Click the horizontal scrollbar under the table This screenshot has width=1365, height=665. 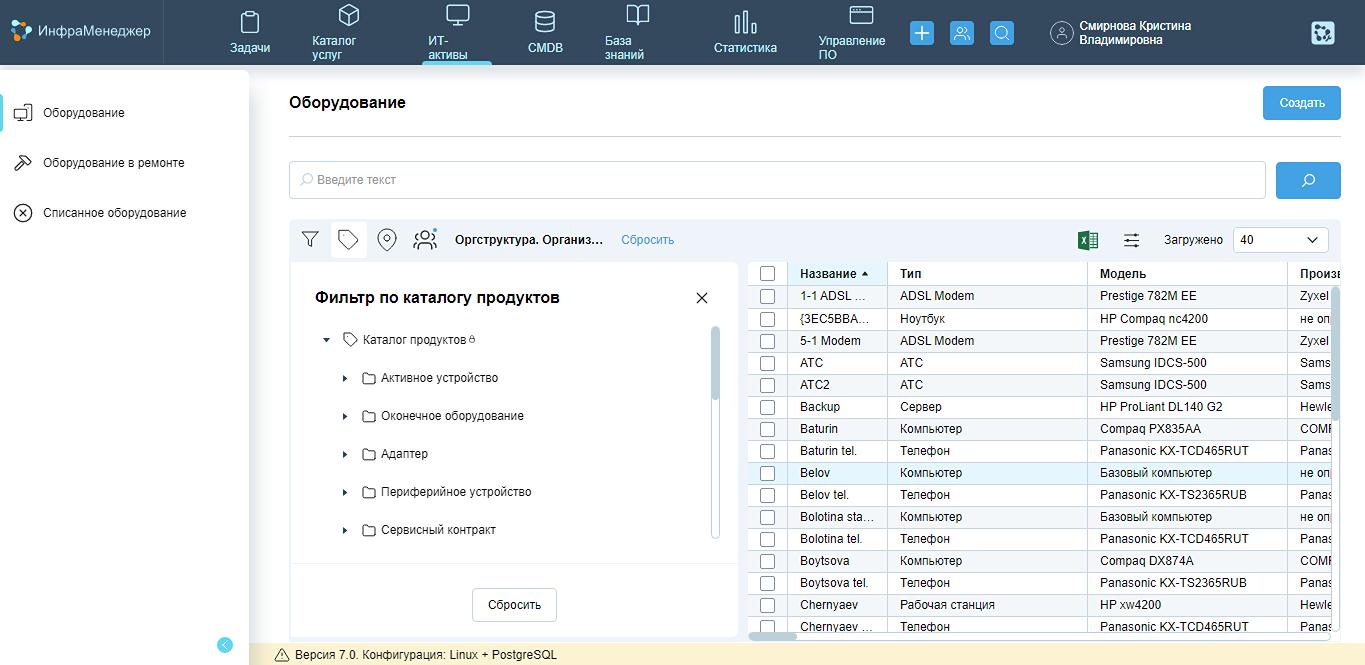pyautogui.click(x=773, y=636)
